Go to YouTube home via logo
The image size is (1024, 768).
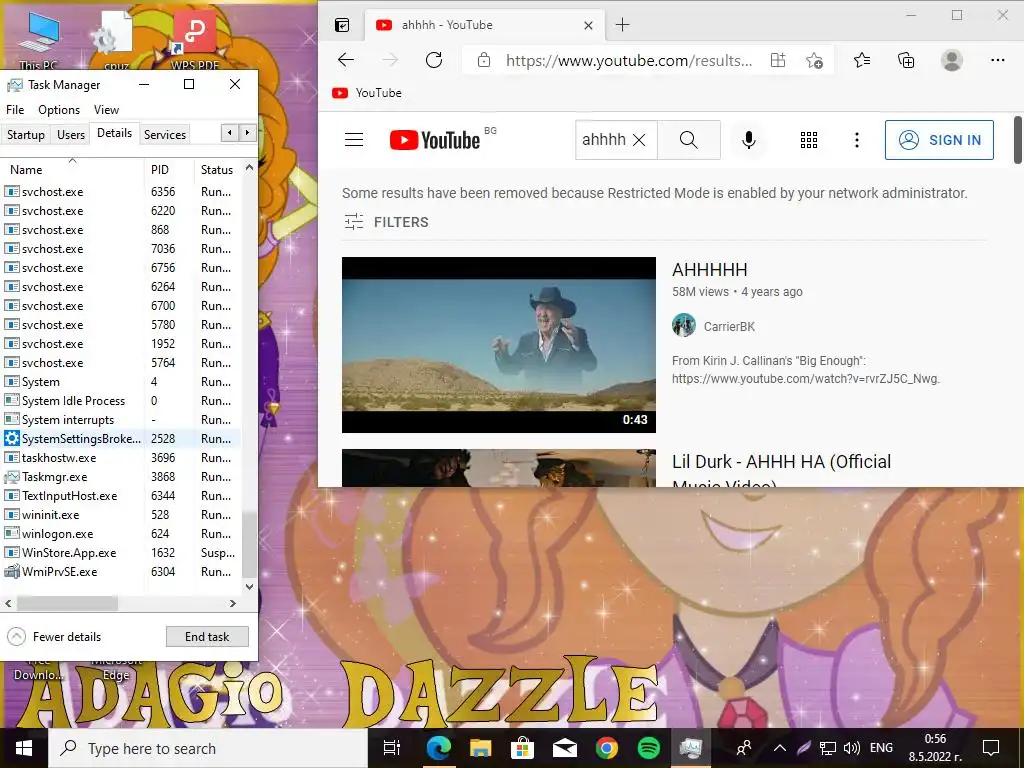pos(435,140)
